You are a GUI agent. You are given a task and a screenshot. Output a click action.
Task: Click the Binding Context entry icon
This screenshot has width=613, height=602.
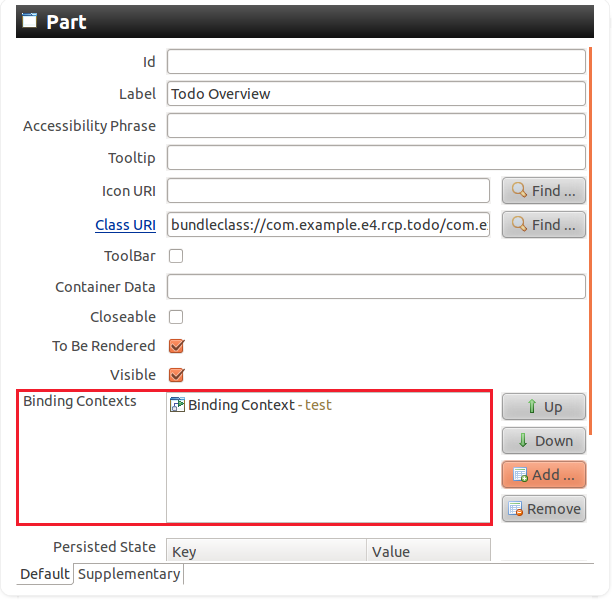click(x=177, y=405)
